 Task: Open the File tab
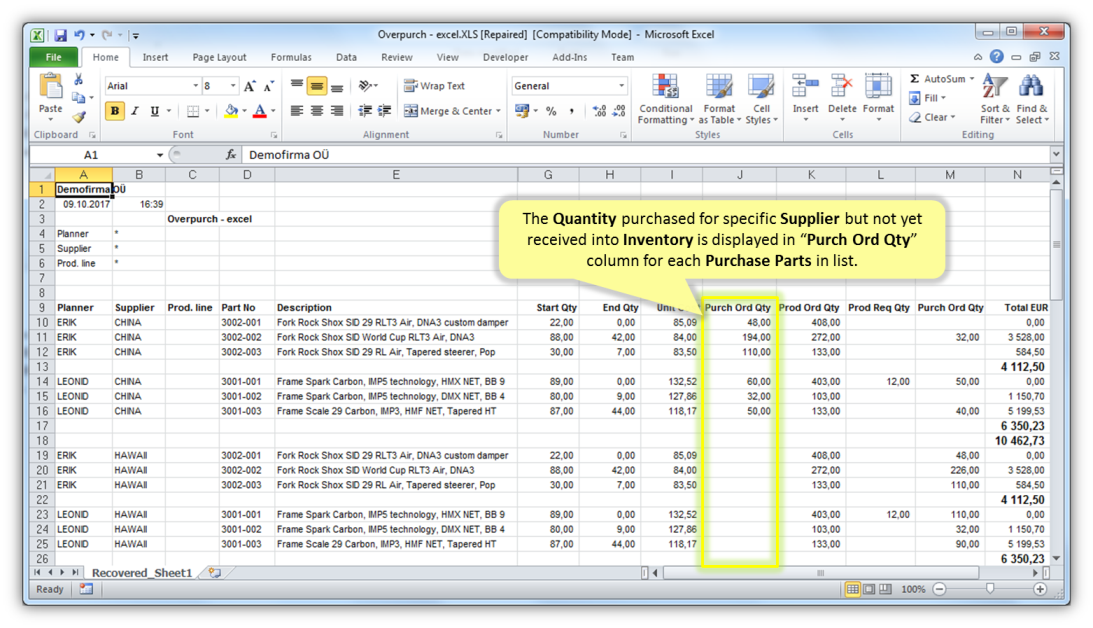pos(54,57)
